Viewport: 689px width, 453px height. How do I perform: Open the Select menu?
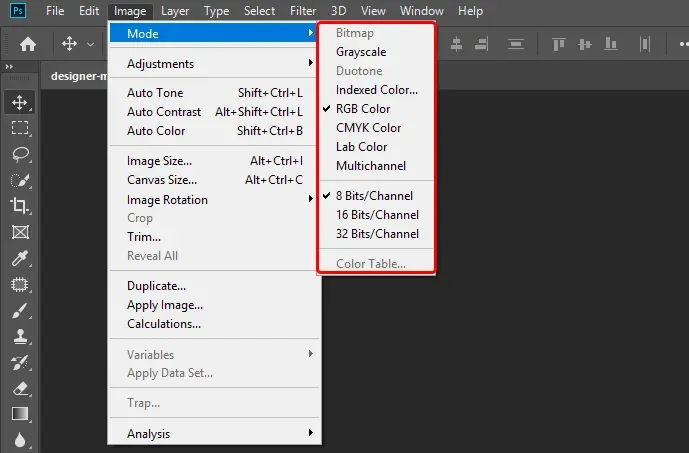click(259, 11)
